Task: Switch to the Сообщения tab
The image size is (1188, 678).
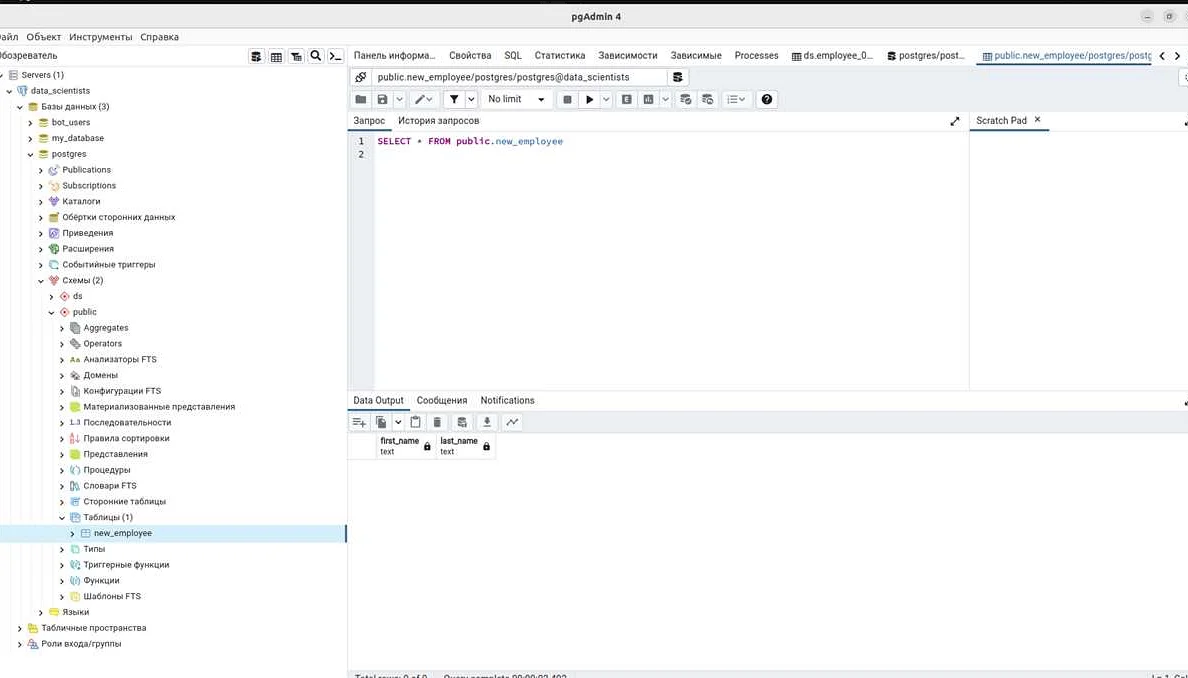Action: pyautogui.click(x=442, y=400)
